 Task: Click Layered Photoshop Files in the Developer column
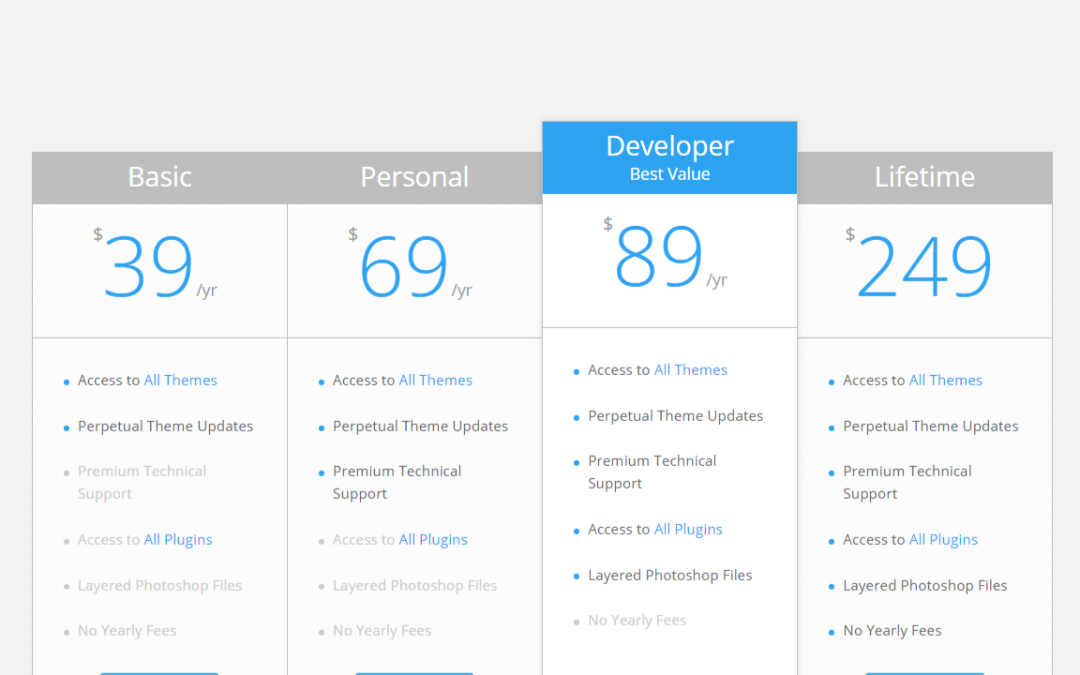(670, 575)
